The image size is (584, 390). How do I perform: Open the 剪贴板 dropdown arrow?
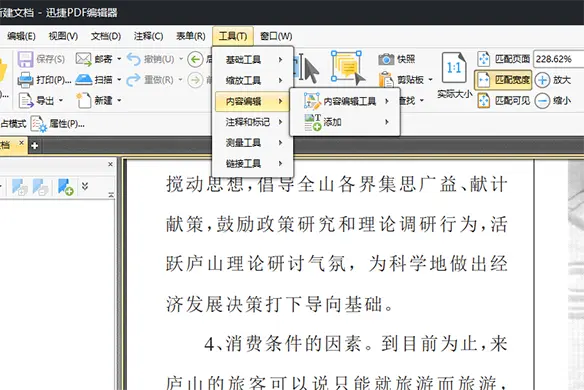pos(431,80)
